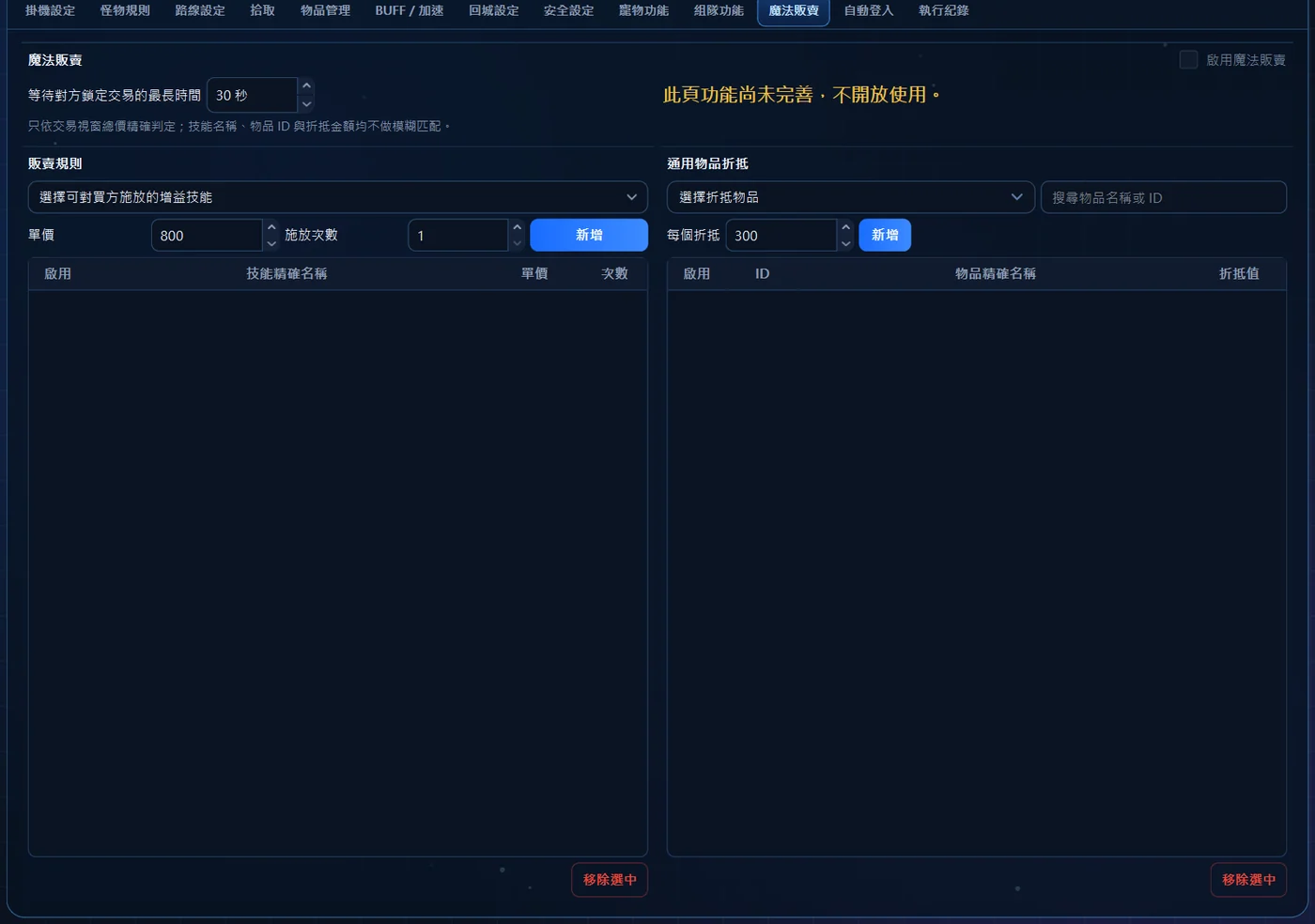This screenshot has width=1315, height=924.
Task: Click 移除選中 under the 通用物品折抵 table
Action: pos(1248,880)
